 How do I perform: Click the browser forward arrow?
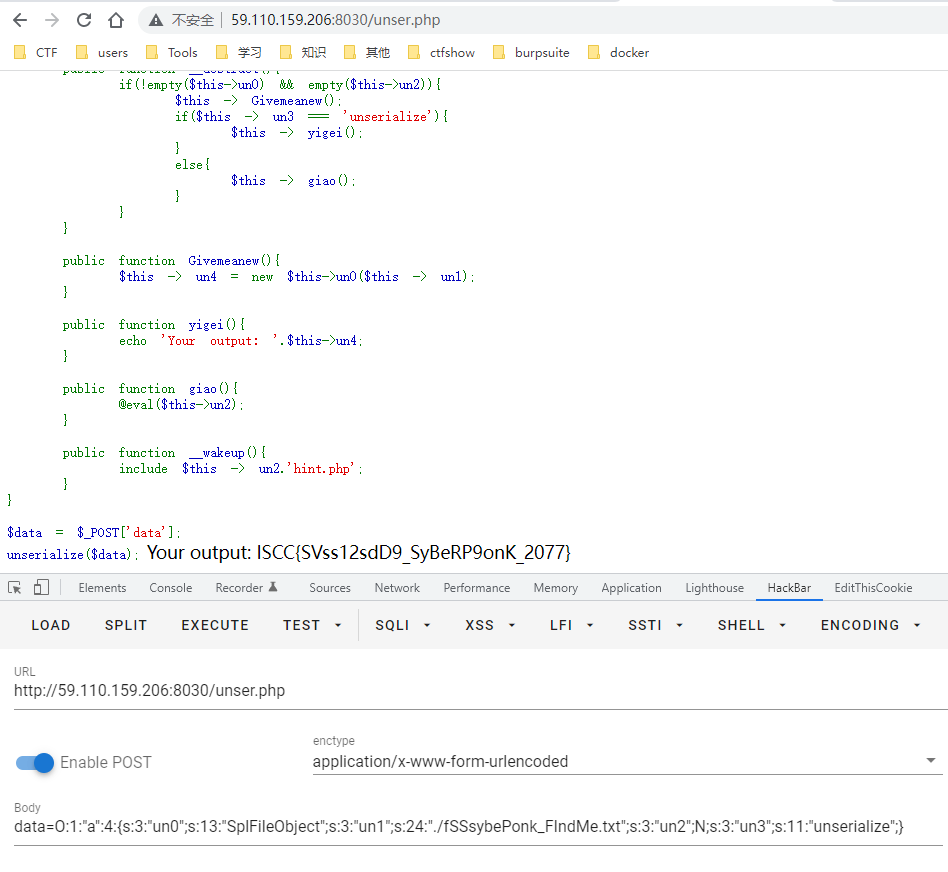pos(52,20)
